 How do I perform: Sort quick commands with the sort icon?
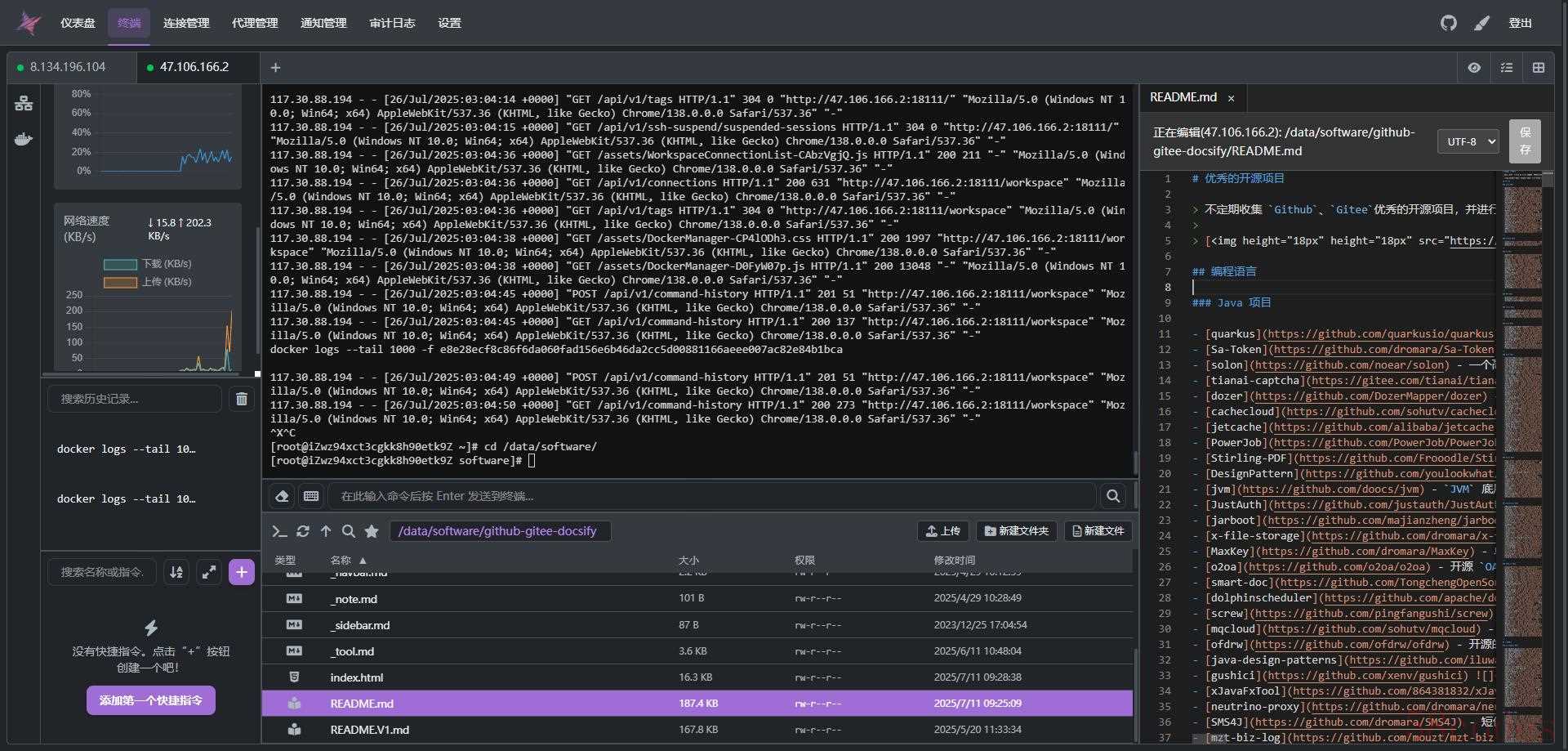point(176,572)
